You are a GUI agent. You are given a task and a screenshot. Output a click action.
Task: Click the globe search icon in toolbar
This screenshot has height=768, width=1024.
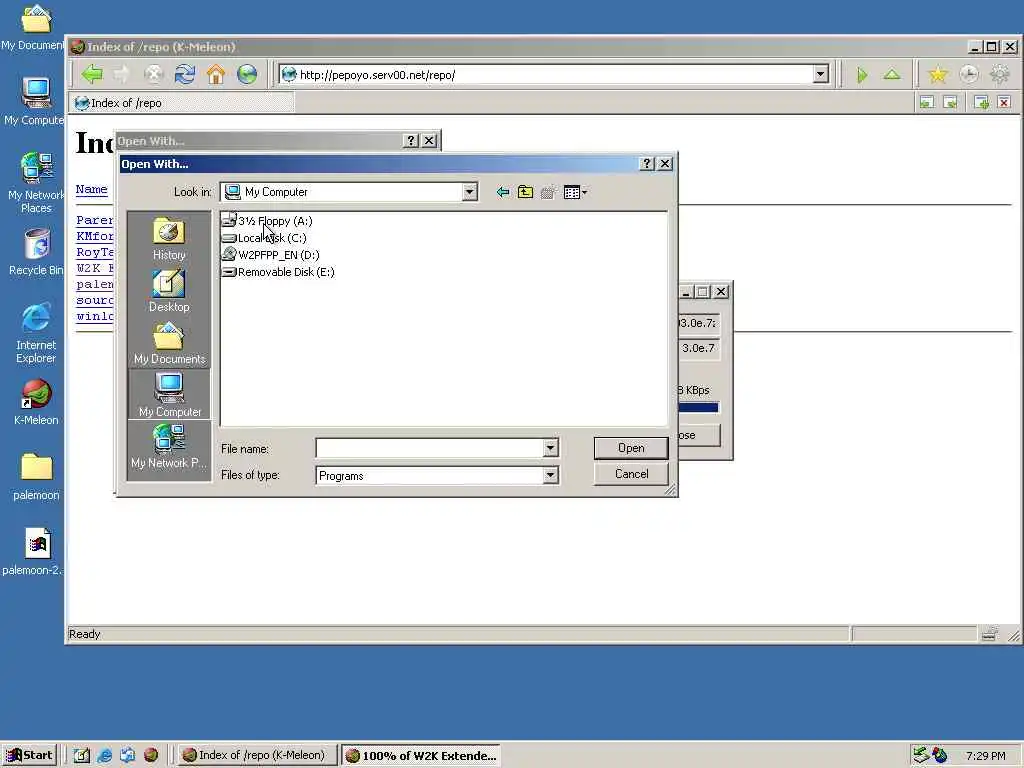247,74
